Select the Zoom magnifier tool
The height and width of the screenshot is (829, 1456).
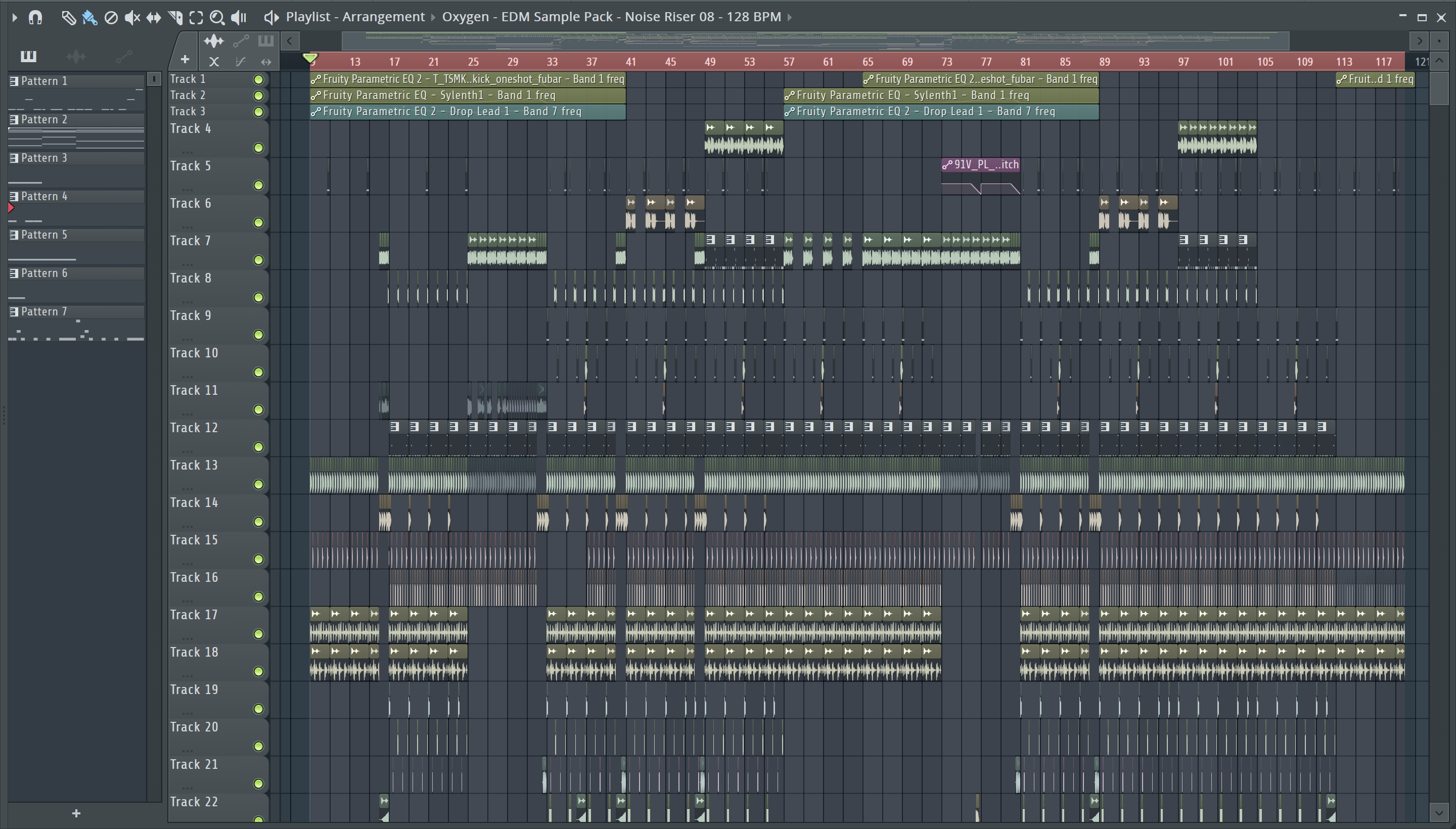[216, 17]
